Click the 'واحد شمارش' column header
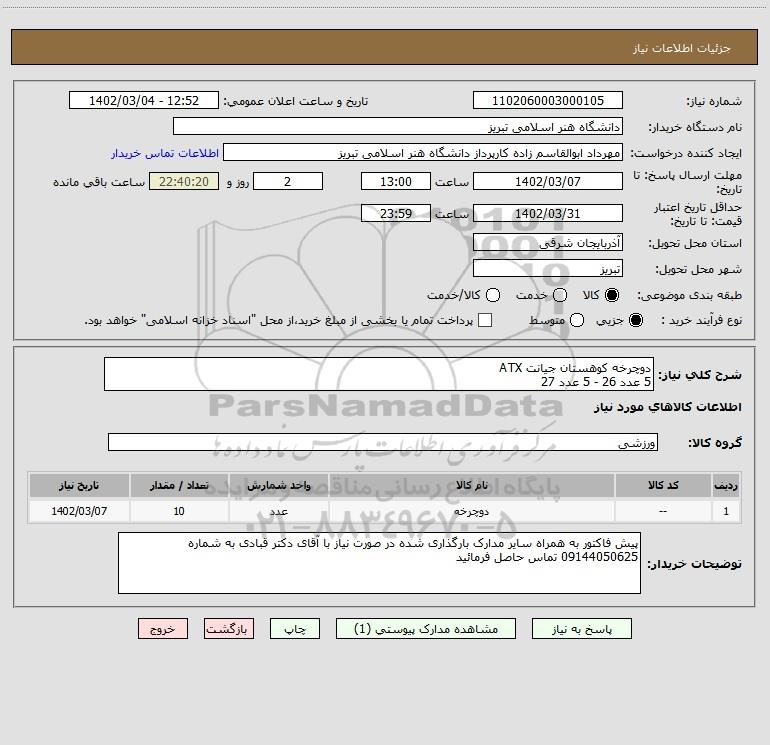Image resolution: width=770 pixels, height=745 pixels. pyautogui.click(x=278, y=485)
